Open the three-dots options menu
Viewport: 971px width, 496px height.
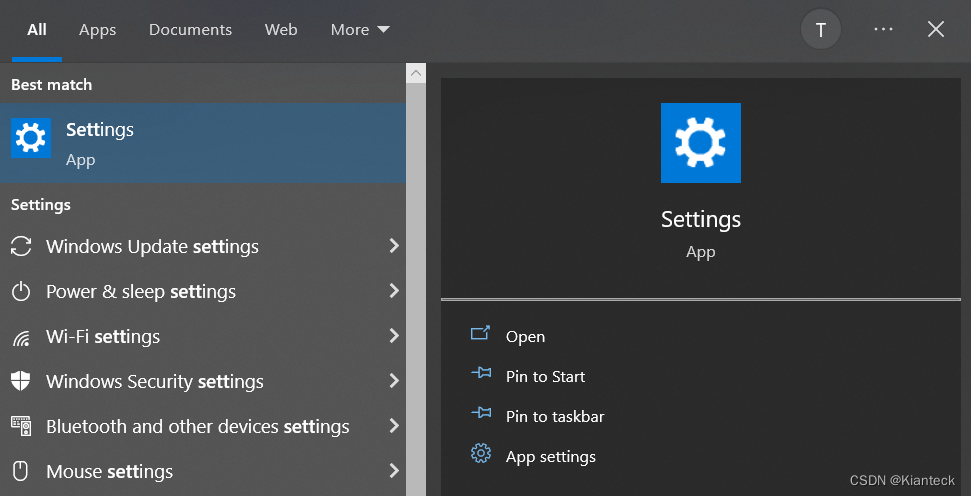(883, 29)
